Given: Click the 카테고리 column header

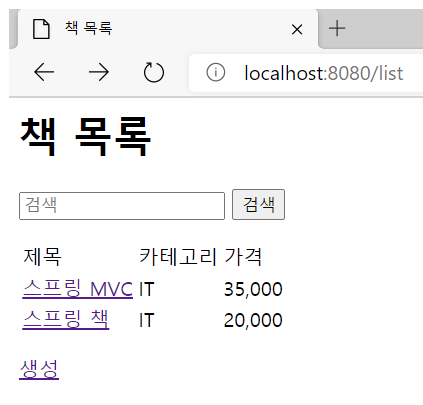Looking at the screenshot, I should click(x=178, y=257).
